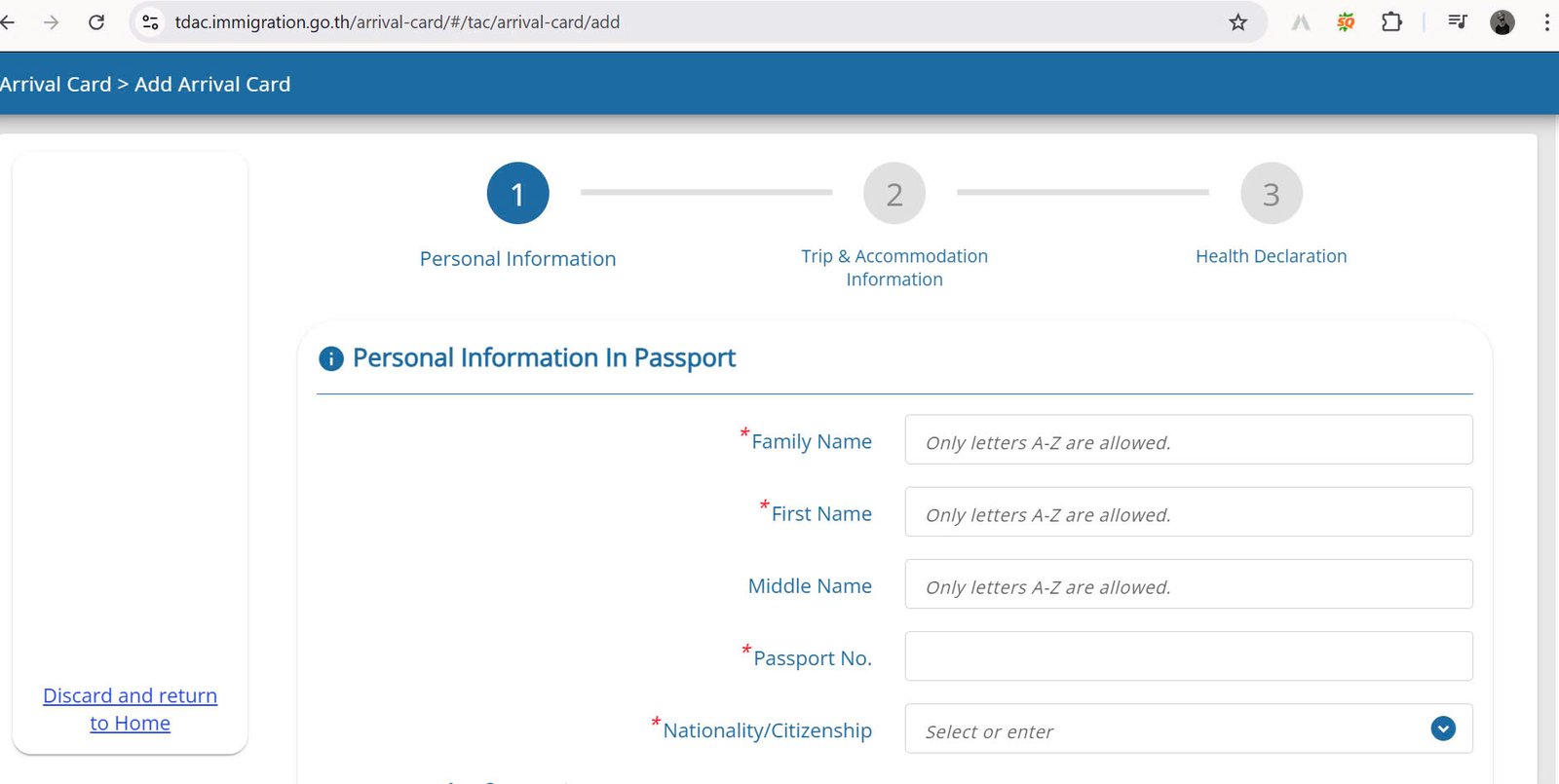Open the extensions puzzle-piece menu
This screenshot has height=784, width=1559.
tap(1391, 21)
